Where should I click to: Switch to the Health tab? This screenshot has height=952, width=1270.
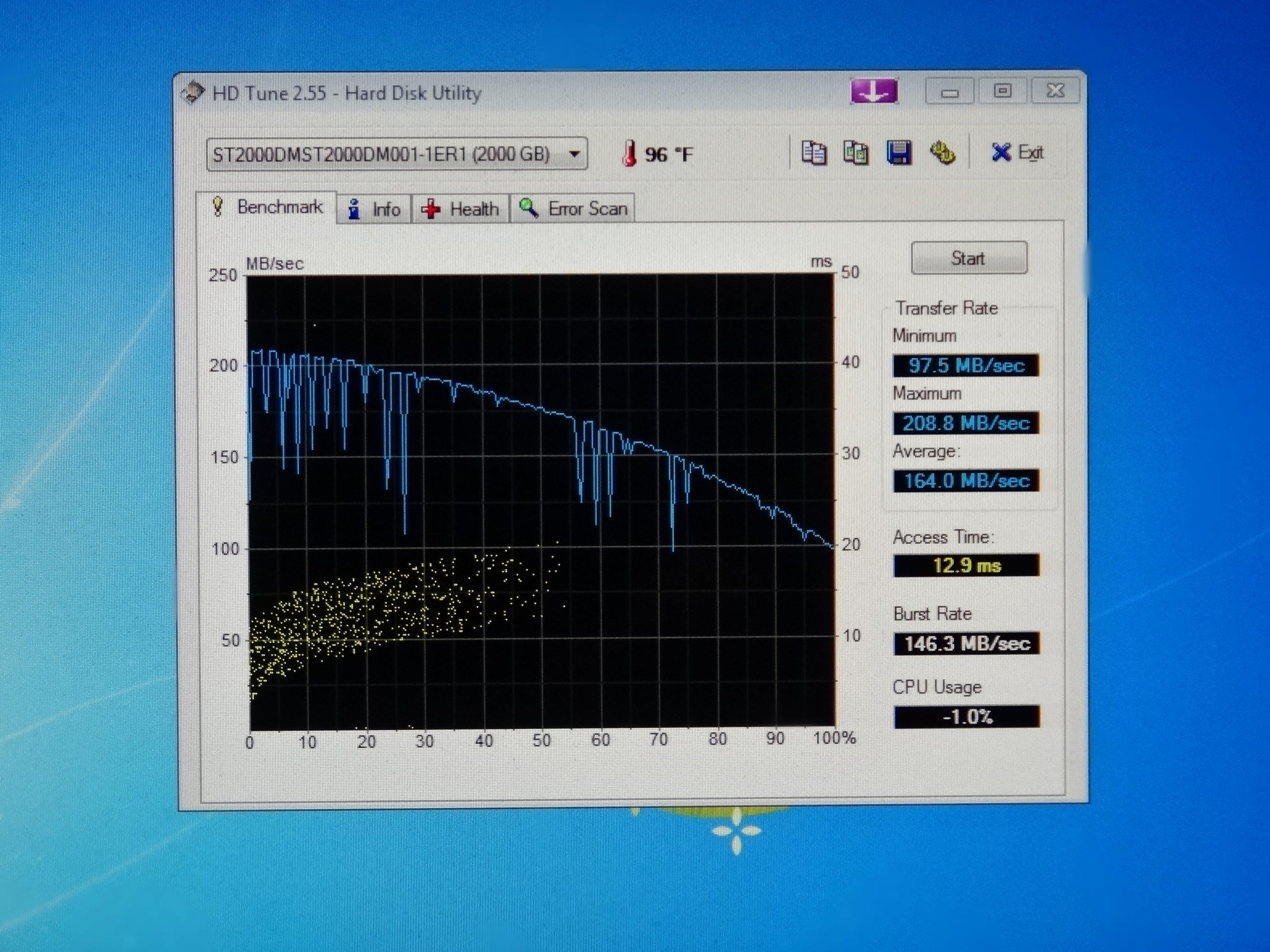pos(461,209)
